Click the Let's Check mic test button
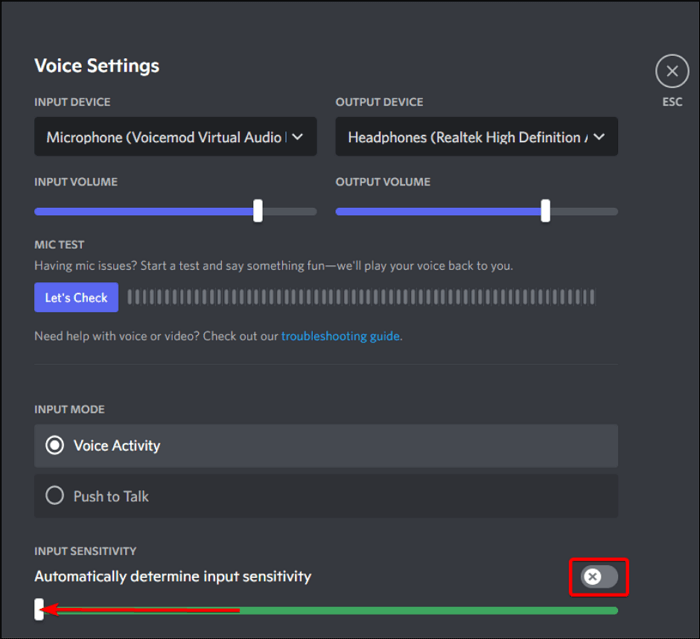The image size is (700, 639). coord(76,297)
